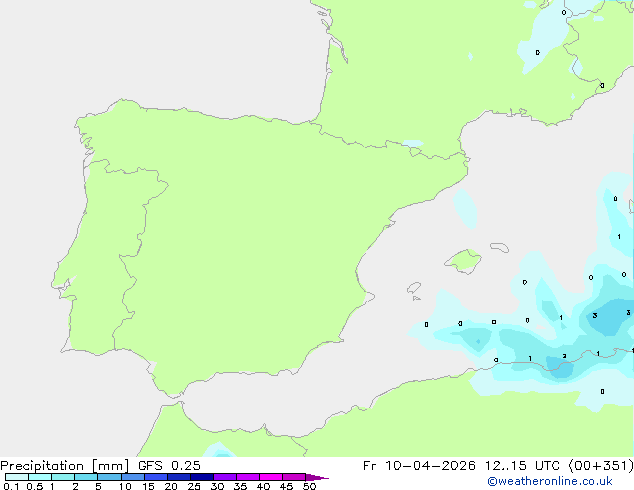The height and width of the screenshot is (490, 634).
Task: Pick the legend swatch between 0.5 and 1
Action: tap(40, 477)
